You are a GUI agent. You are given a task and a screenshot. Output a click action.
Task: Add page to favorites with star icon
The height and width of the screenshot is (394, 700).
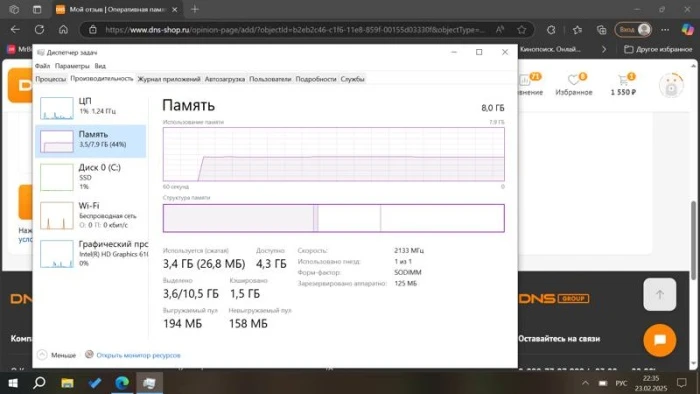(521, 30)
